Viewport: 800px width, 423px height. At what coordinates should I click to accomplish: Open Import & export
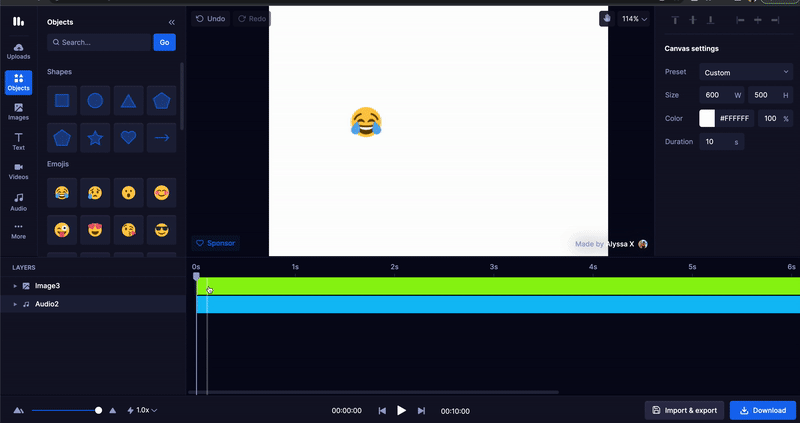pos(685,410)
